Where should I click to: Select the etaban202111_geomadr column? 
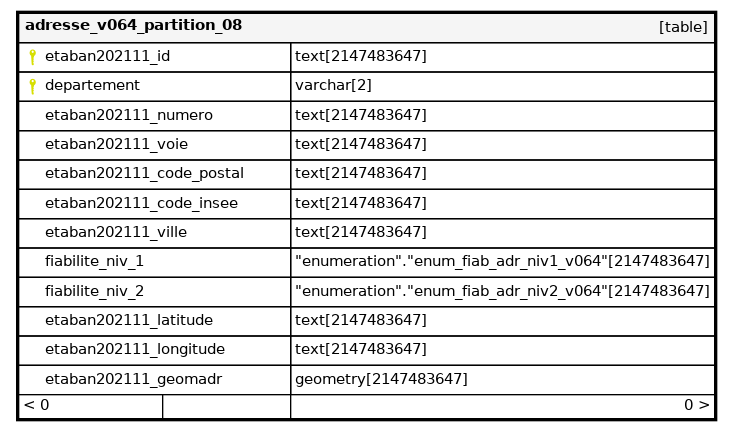(x=133, y=379)
